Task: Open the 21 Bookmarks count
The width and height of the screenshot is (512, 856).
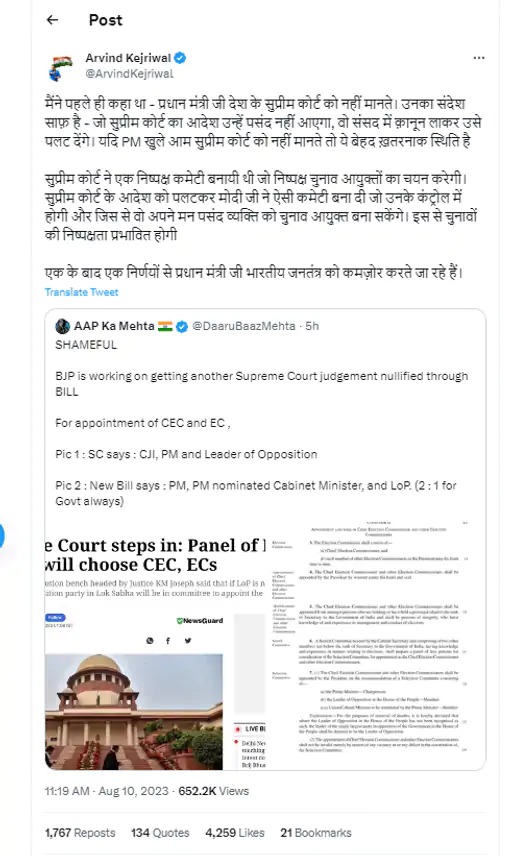Action: [316, 833]
